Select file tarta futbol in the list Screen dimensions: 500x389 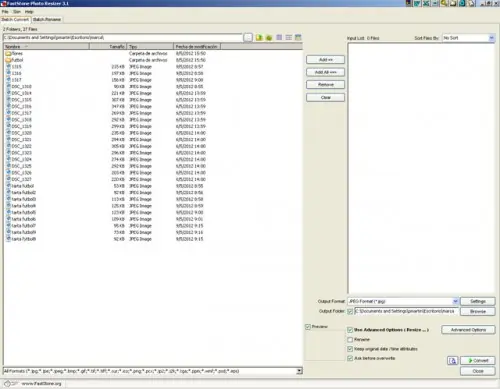click(x=23, y=186)
